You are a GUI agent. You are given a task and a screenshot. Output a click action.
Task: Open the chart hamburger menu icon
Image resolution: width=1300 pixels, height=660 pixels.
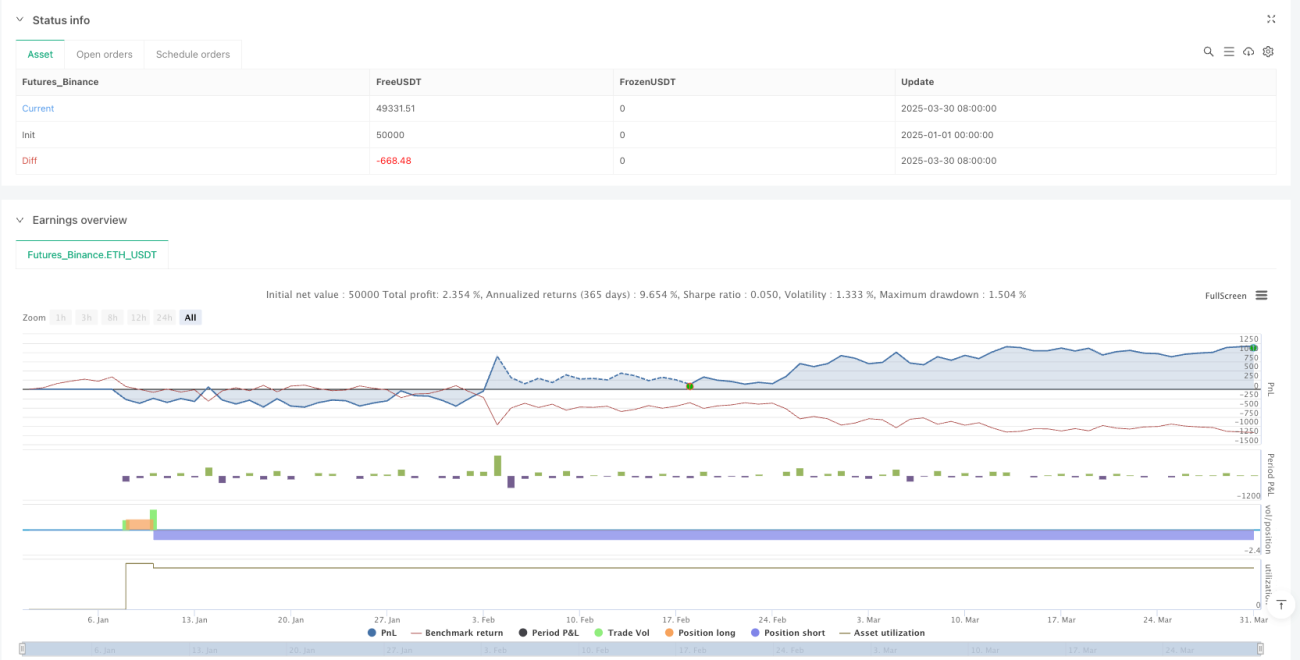tap(1261, 295)
